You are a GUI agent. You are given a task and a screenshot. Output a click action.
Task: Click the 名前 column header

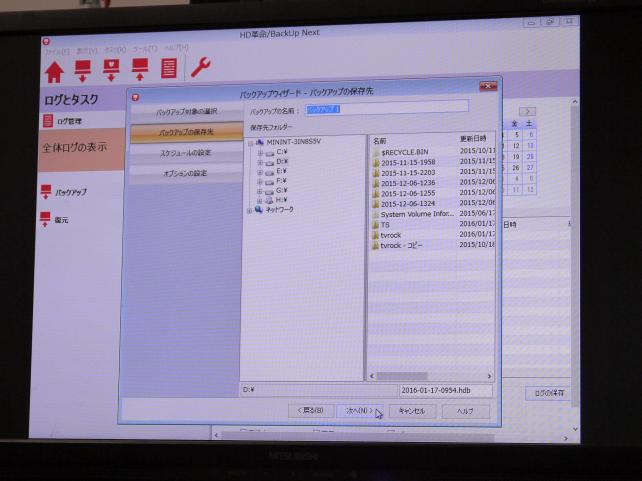coord(380,141)
